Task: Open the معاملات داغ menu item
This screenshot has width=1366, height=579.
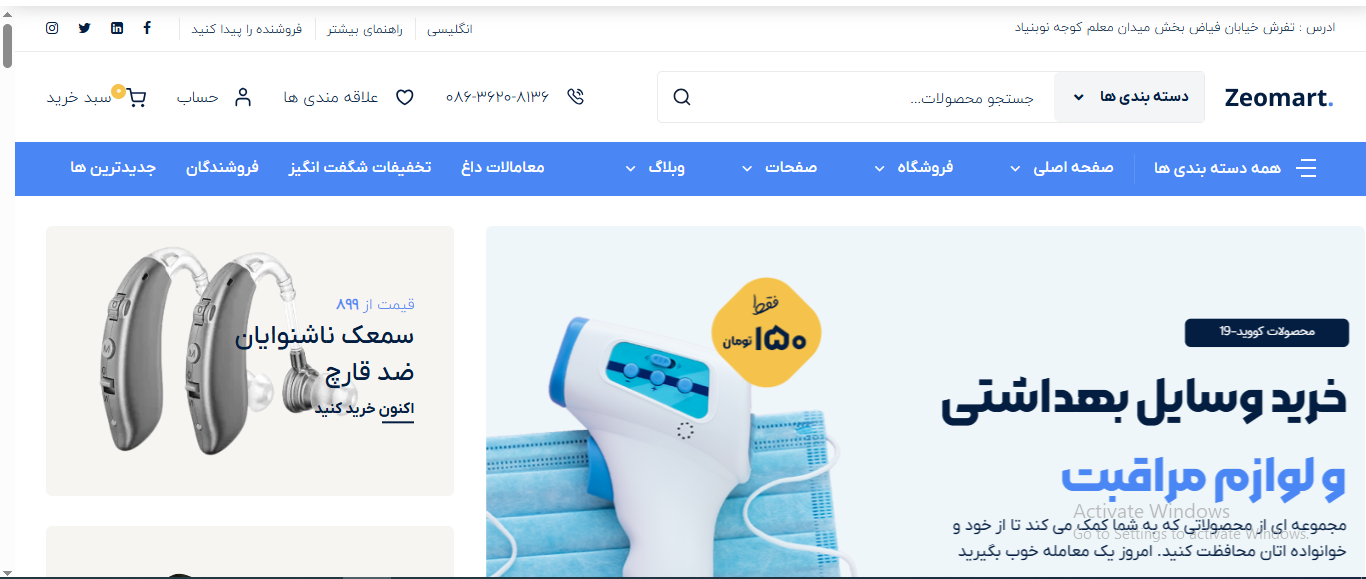Action: click(x=503, y=167)
